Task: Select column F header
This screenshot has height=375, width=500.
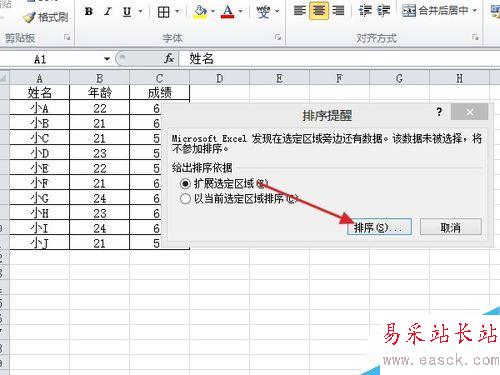Action: (x=339, y=78)
